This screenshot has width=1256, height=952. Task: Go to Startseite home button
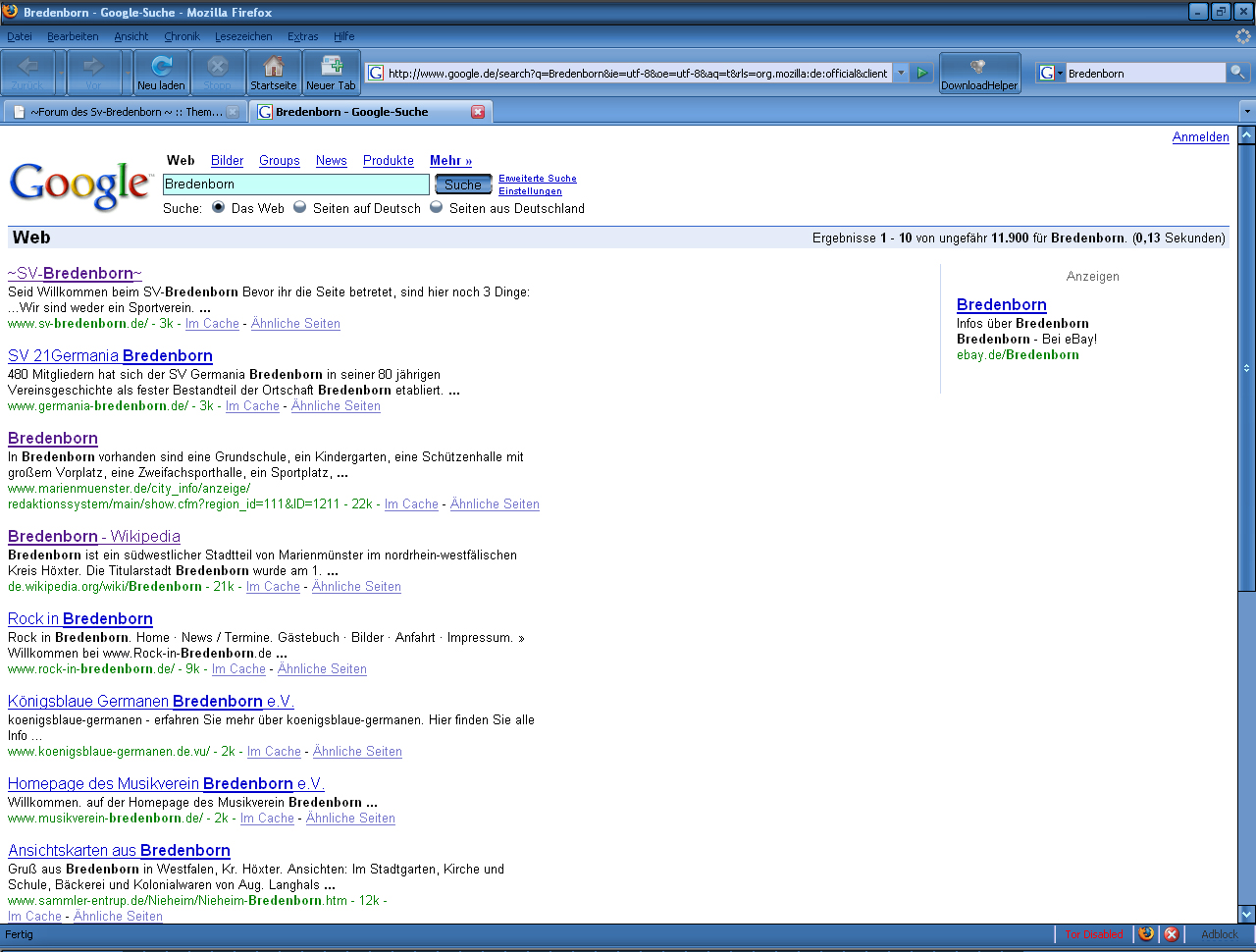(x=274, y=72)
